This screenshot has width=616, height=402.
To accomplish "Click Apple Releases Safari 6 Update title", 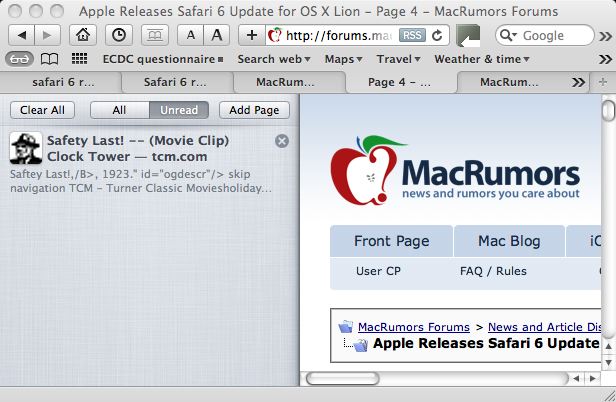I will 486,343.
